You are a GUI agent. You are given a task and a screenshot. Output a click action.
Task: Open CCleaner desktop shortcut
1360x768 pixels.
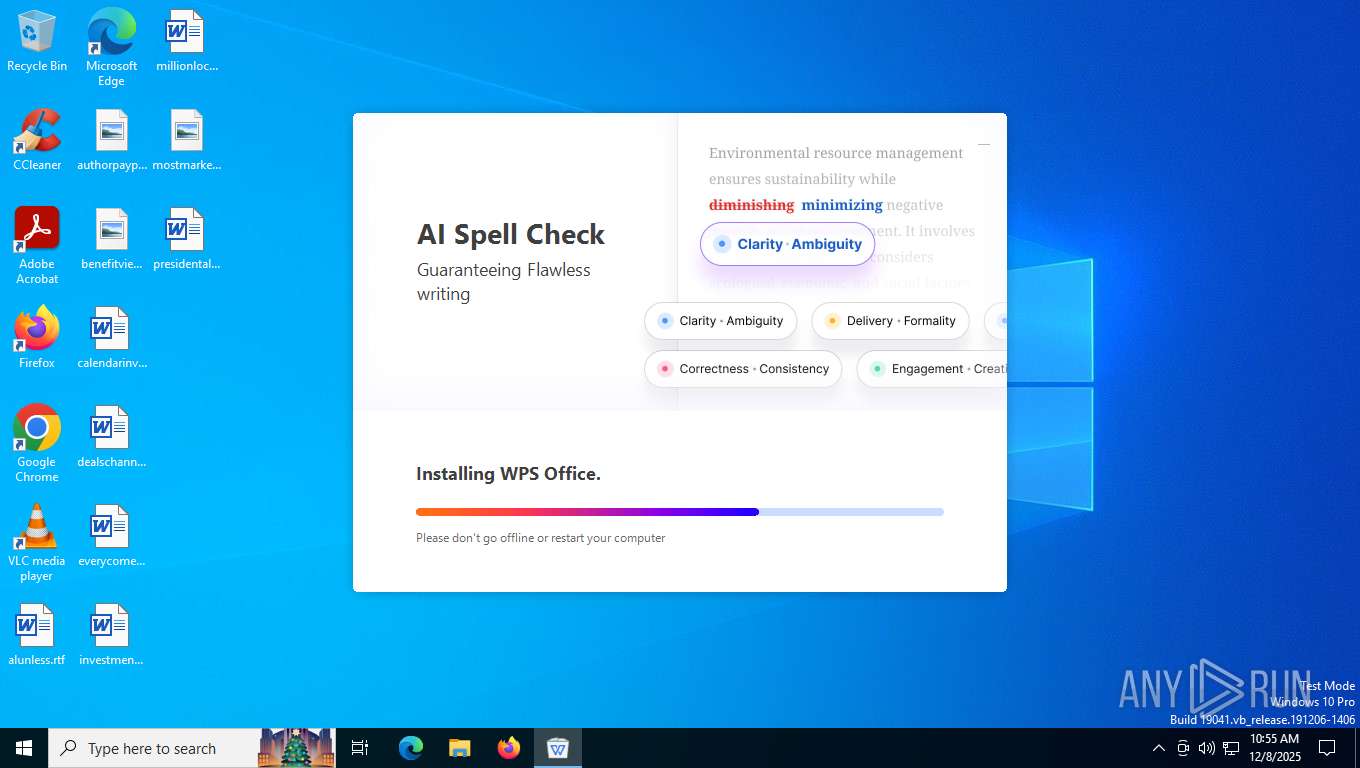[x=37, y=140]
